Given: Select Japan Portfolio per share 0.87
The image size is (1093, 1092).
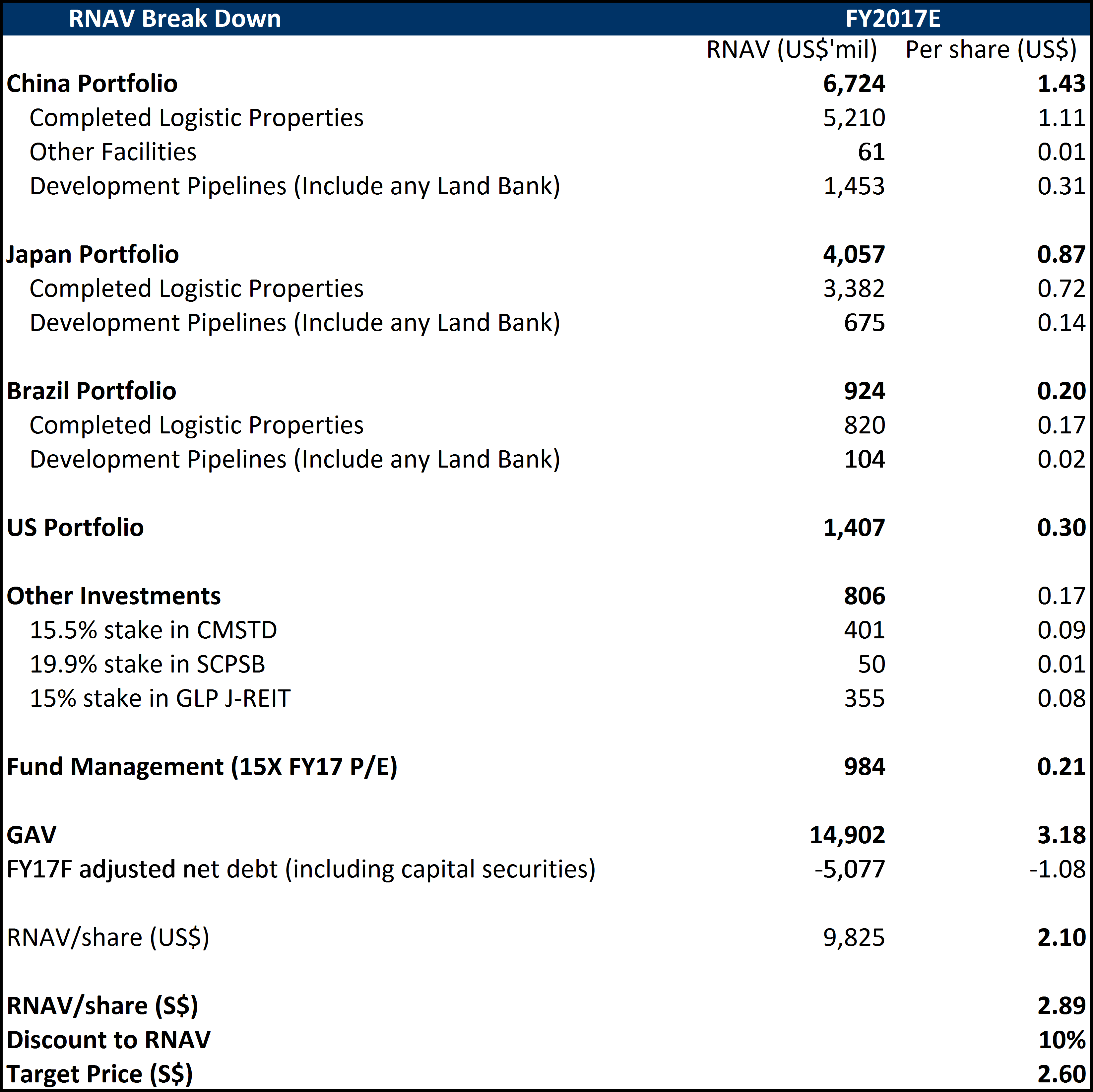Looking at the screenshot, I should (x=1061, y=255).
